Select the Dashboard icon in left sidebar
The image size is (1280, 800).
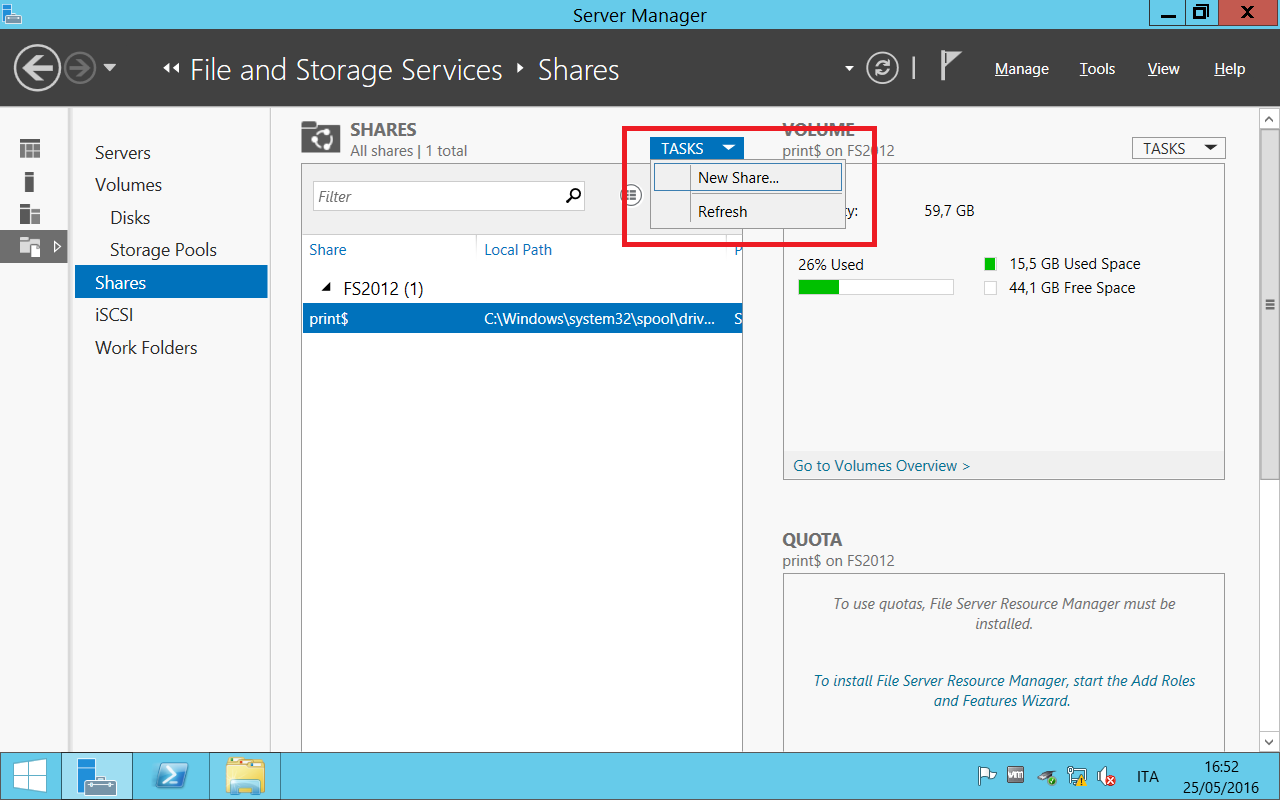30,149
